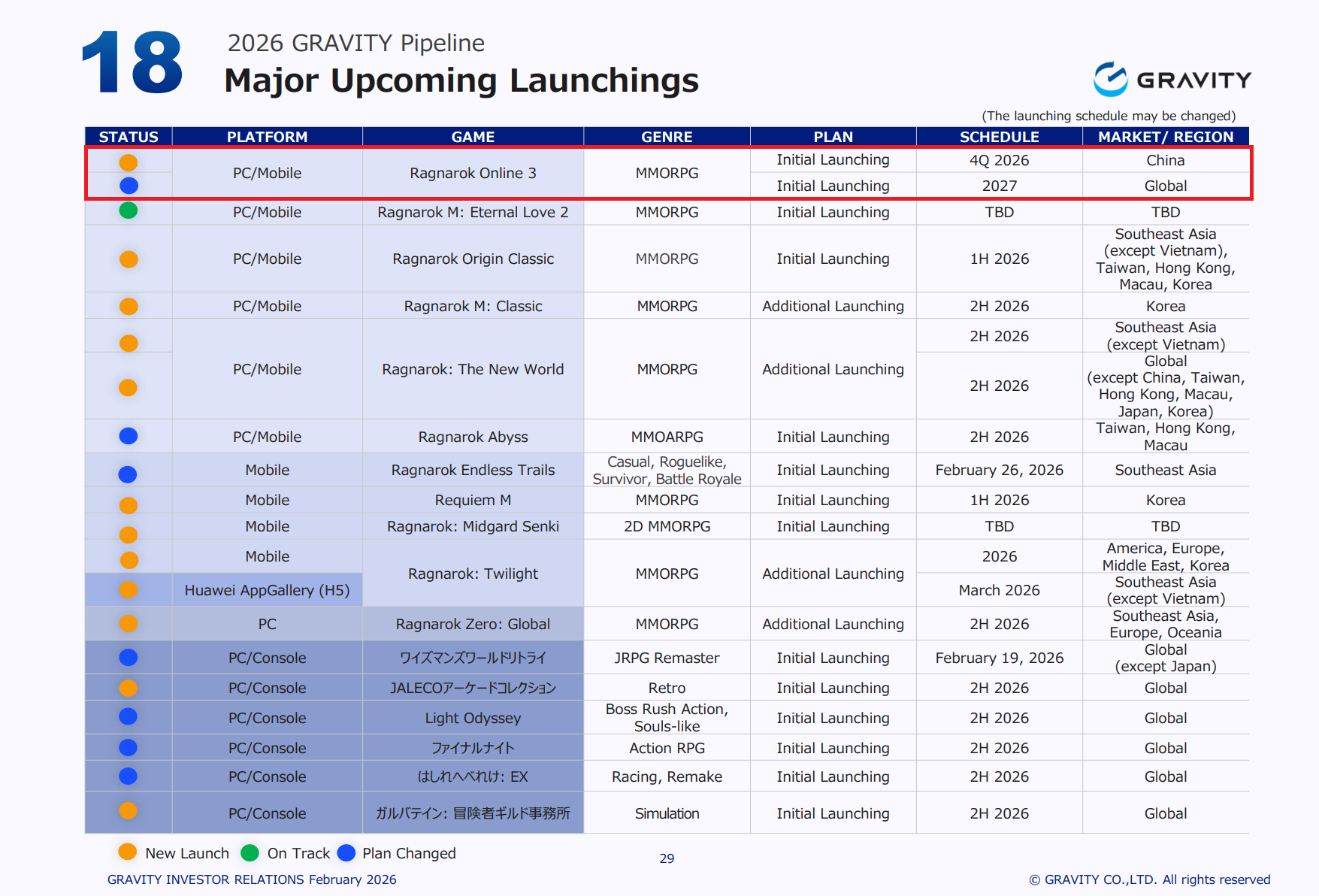
Task: Click the SCHEDULE column header
Action: point(999,137)
